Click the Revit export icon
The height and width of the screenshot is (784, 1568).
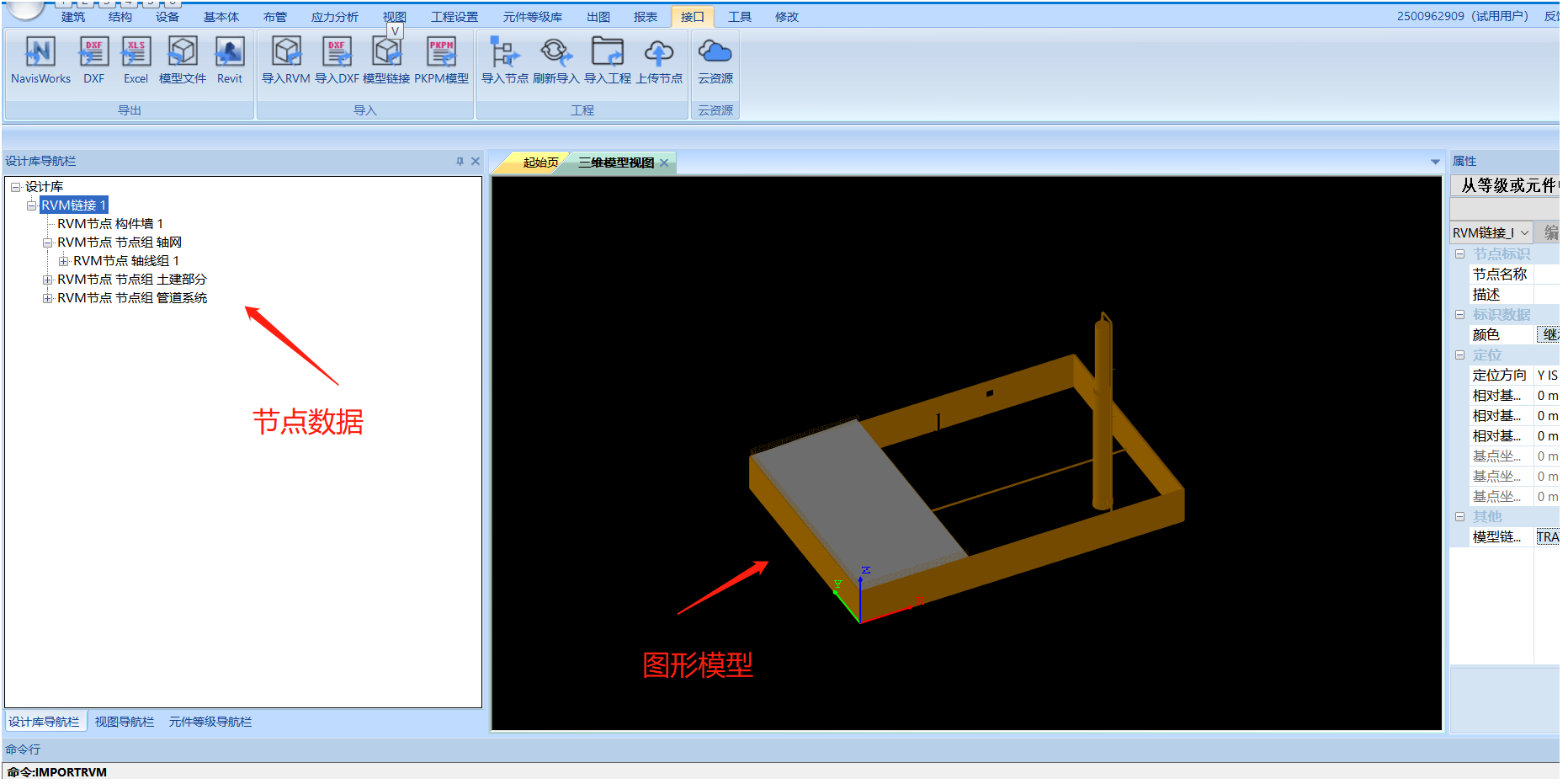click(229, 53)
